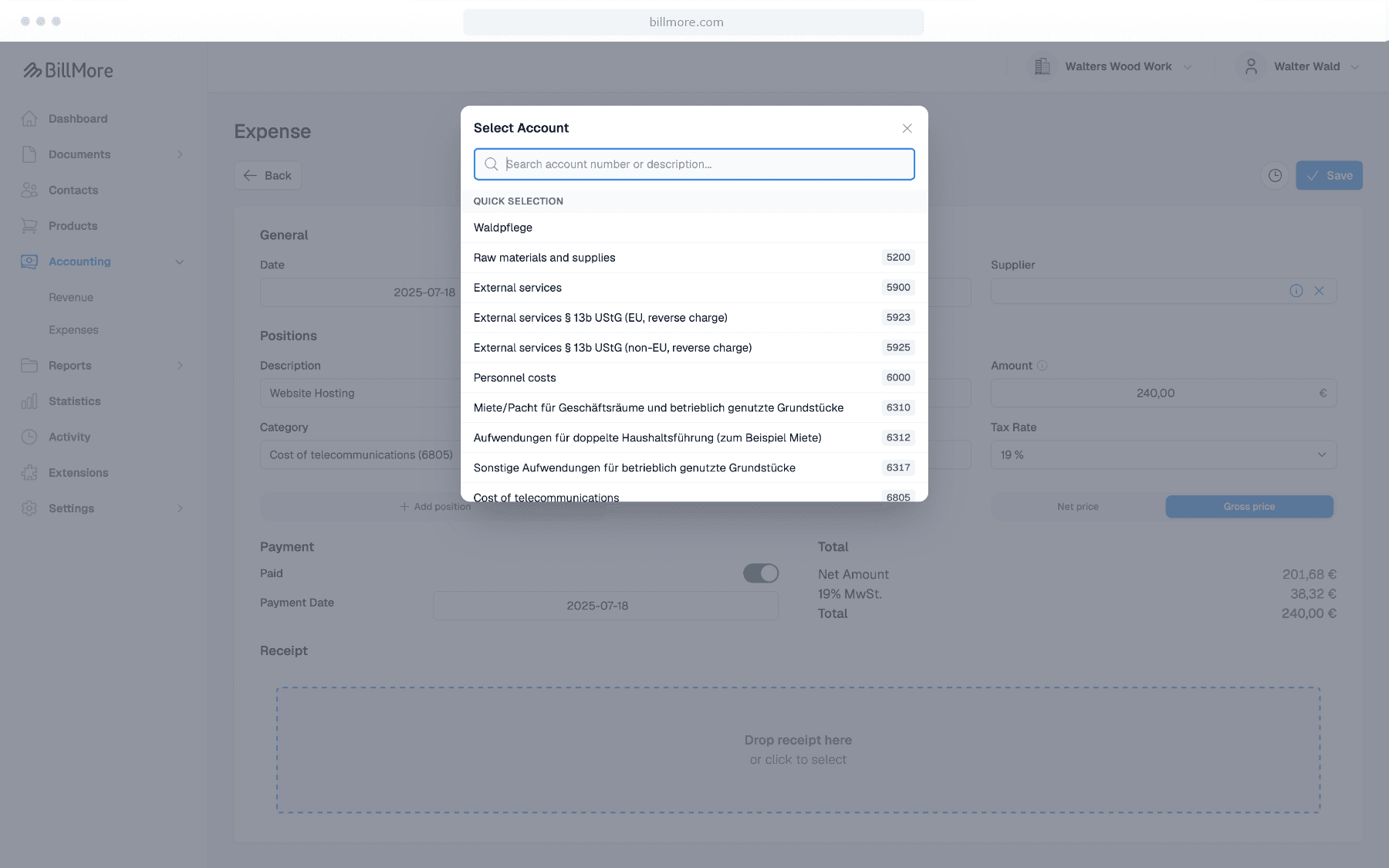The width and height of the screenshot is (1389, 868).
Task: Click the history clock icon beside Save
Action: click(1275, 176)
